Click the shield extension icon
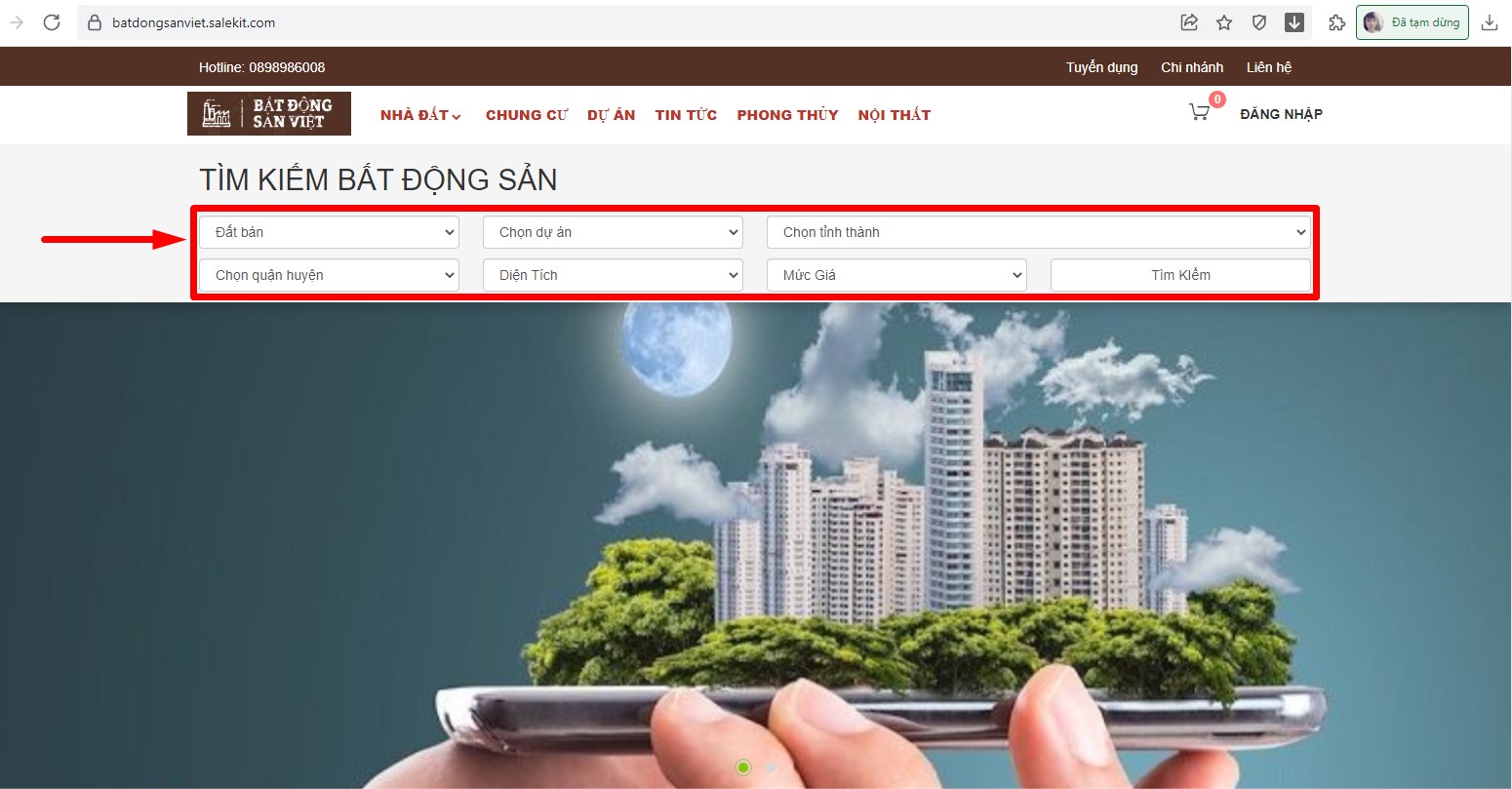1512x789 pixels. (1259, 22)
